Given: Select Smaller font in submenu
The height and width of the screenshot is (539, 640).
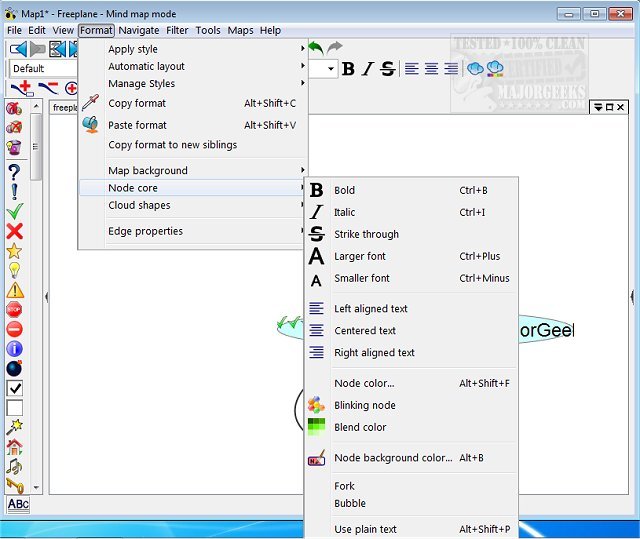Looking at the screenshot, I should tap(411, 278).
